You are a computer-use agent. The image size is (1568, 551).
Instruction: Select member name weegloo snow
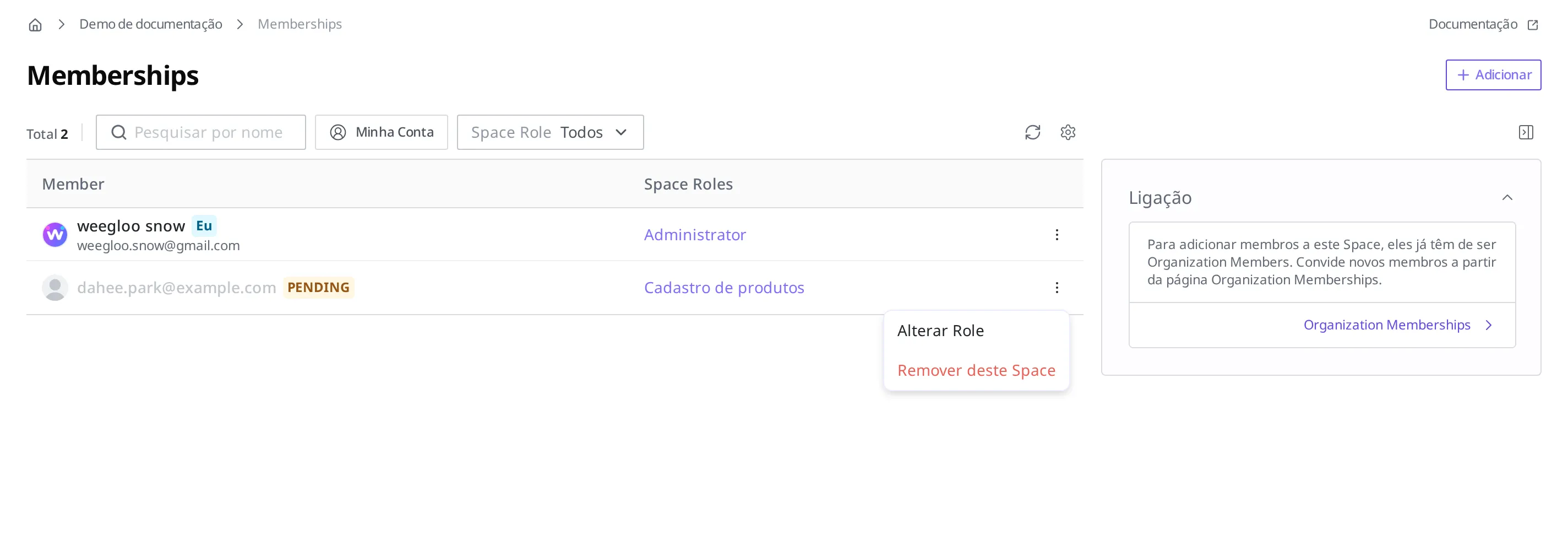131,226
